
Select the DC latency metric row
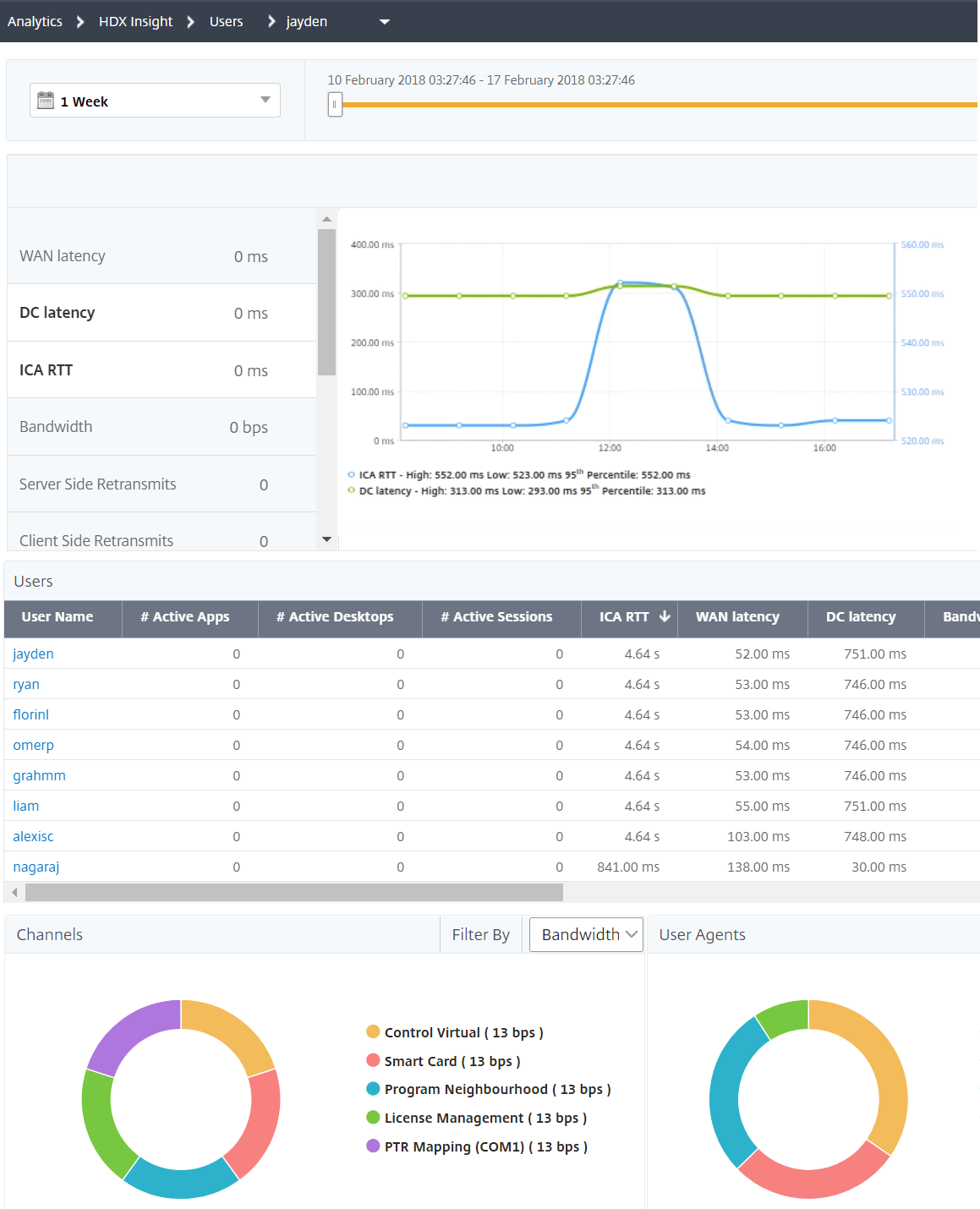coord(162,313)
